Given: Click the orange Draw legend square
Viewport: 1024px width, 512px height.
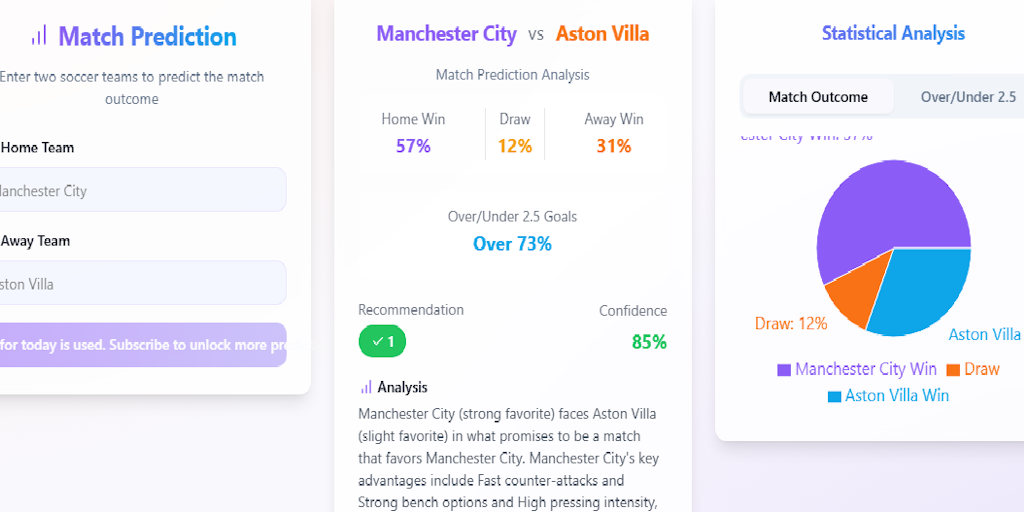Looking at the screenshot, I should pyautogui.click(x=953, y=370).
